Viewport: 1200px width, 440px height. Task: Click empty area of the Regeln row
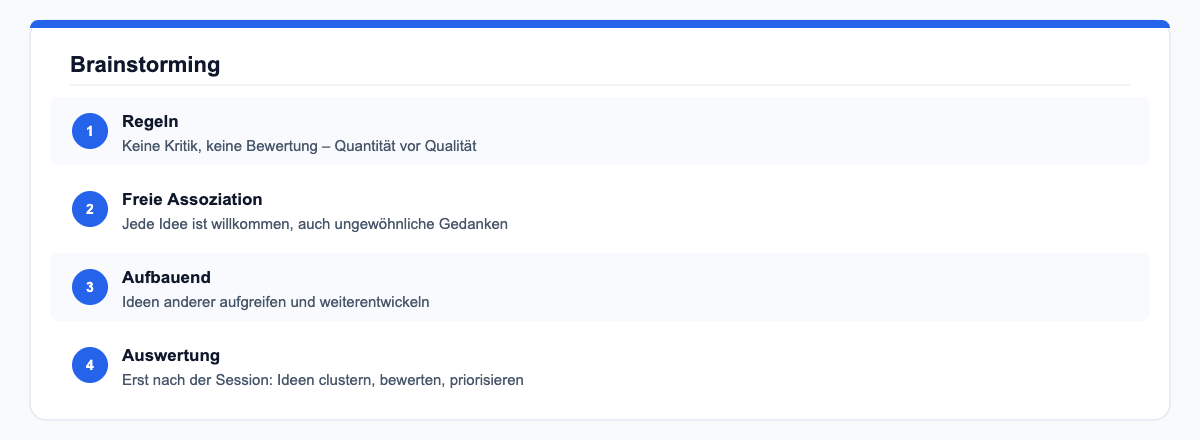[x=800, y=131]
